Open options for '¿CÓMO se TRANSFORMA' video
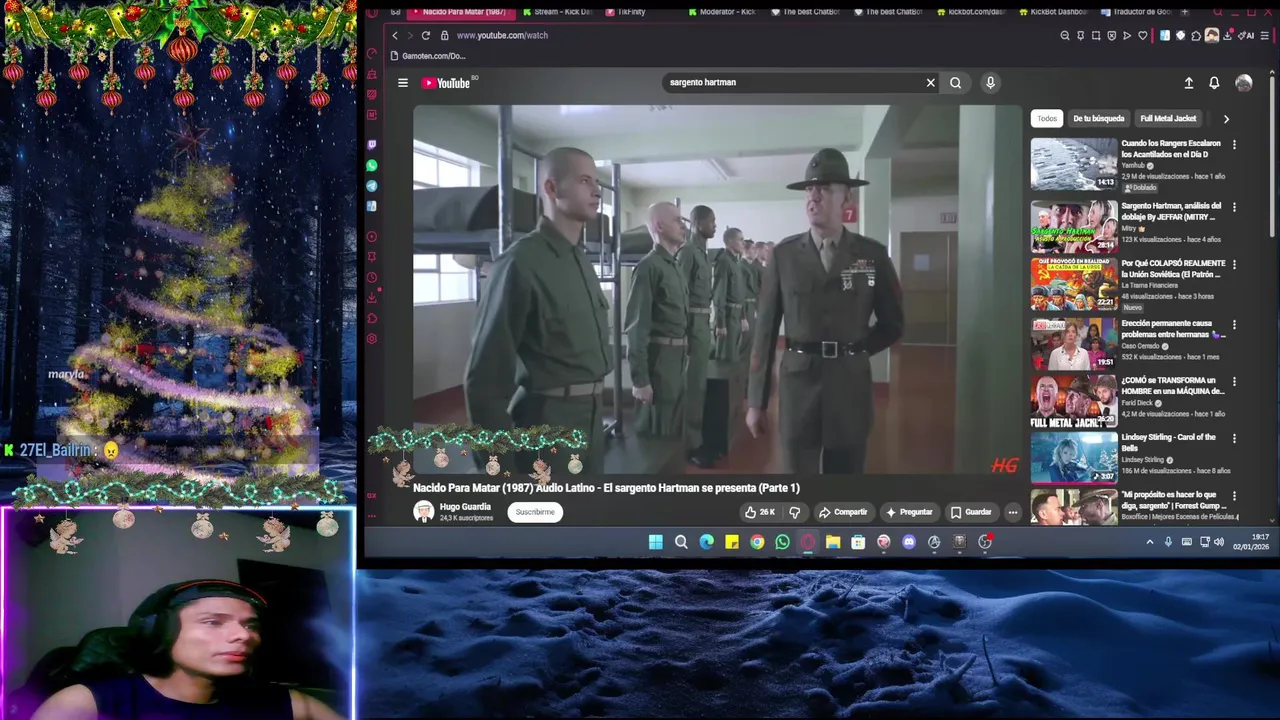Screen dimensions: 1280x720 1234,382
